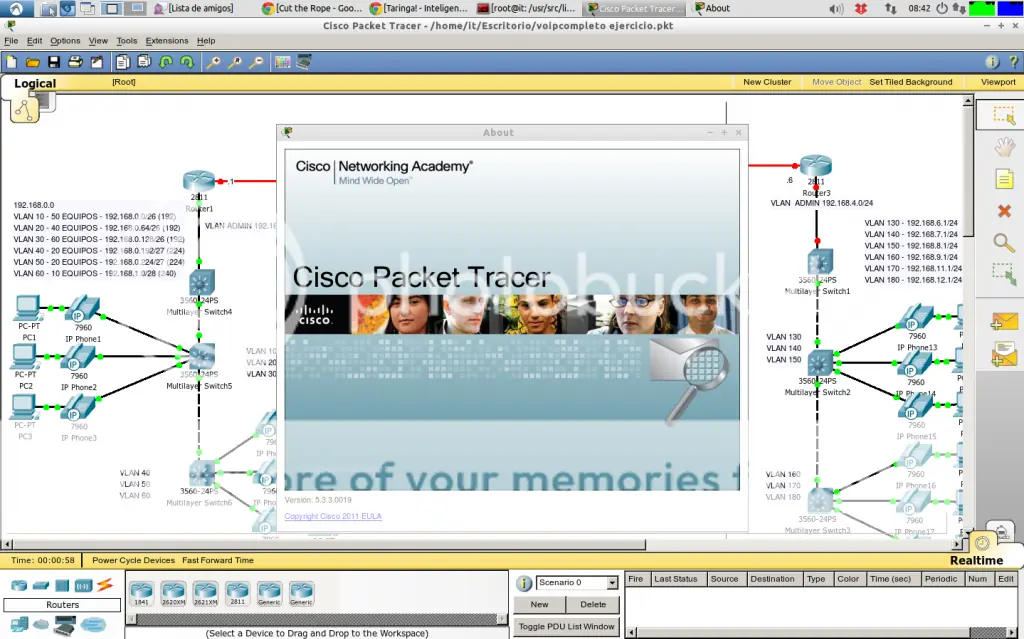
Task: Open the Tools menu
Action: pyautogui.click(x=127, y=41)
